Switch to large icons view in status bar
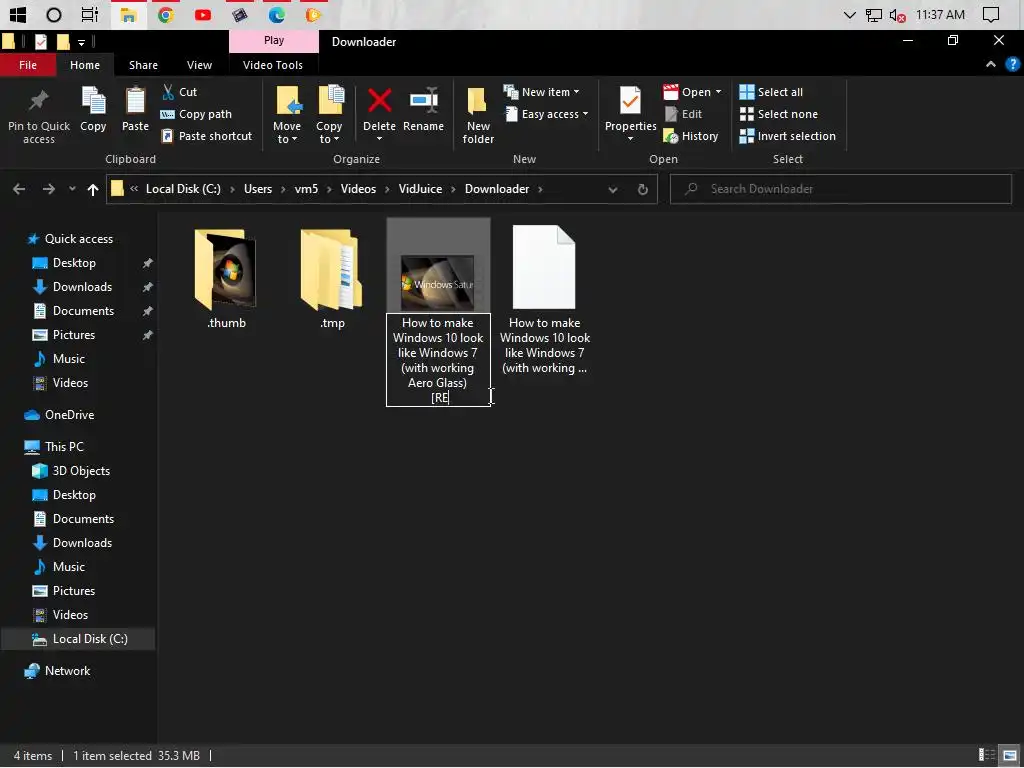 1010,756
